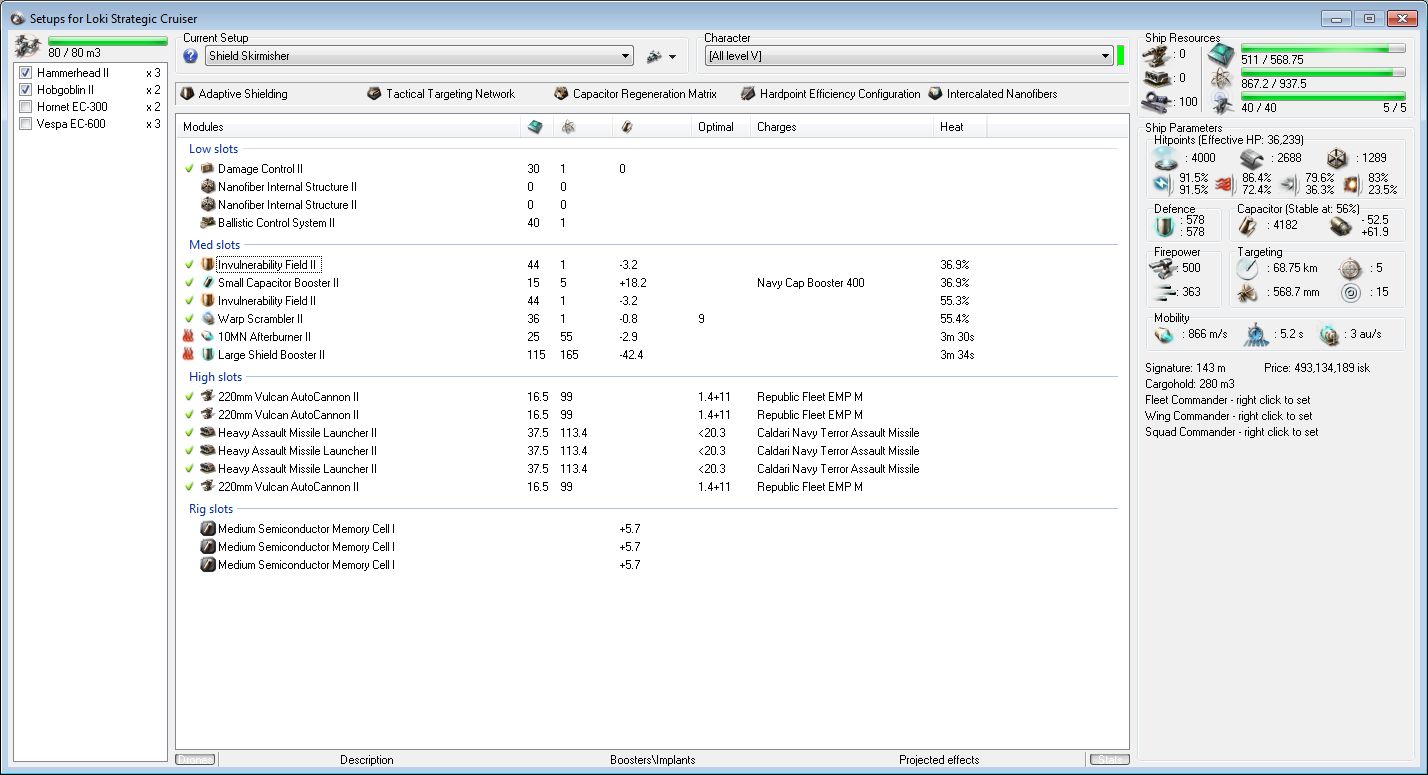Viewport: 1428px width, 775px height.
Task: Click the drone bandwidth icon beside 40 / 40
Action: [1220, 101]
